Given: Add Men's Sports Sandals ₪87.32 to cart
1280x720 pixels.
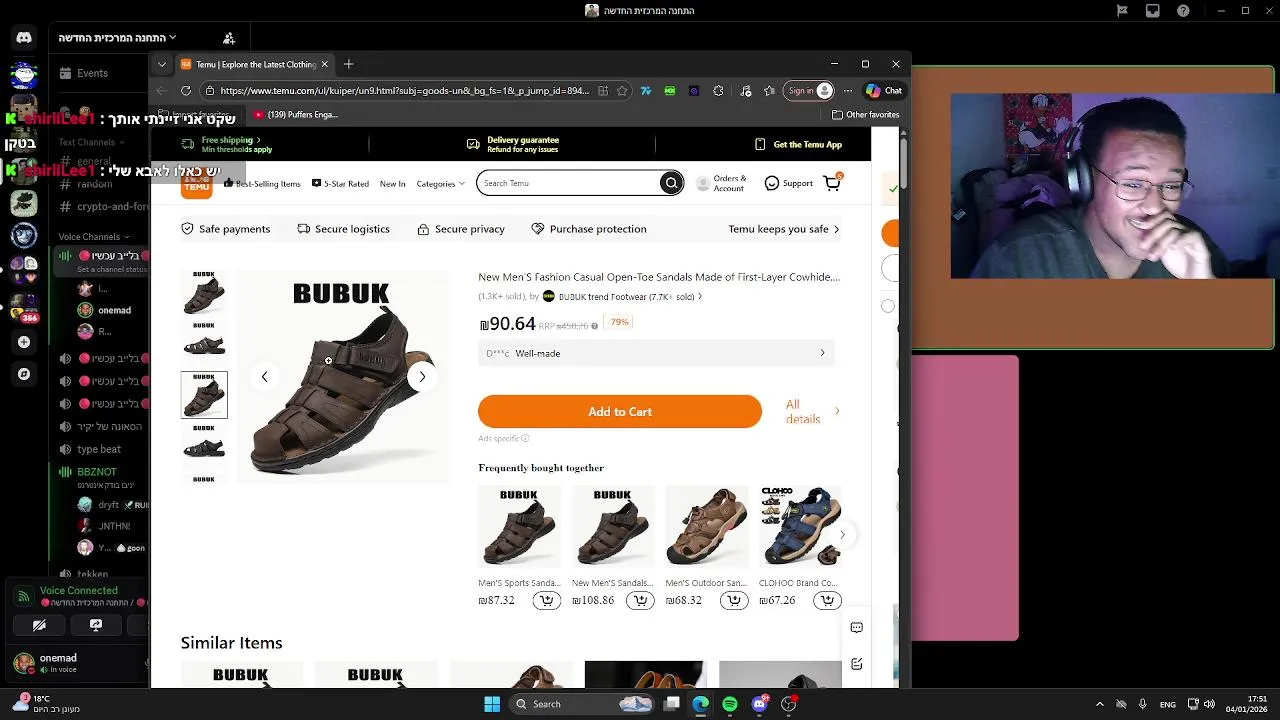Looking at the screenshot, I should click(546, 600).
